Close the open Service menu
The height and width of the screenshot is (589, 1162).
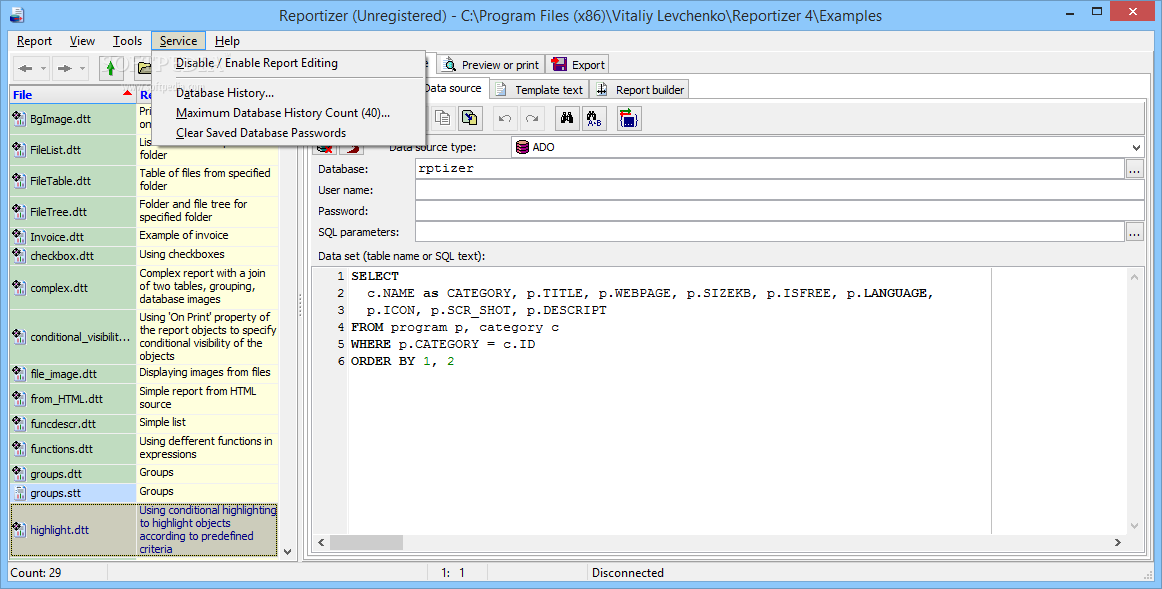(x=179, y=41)
